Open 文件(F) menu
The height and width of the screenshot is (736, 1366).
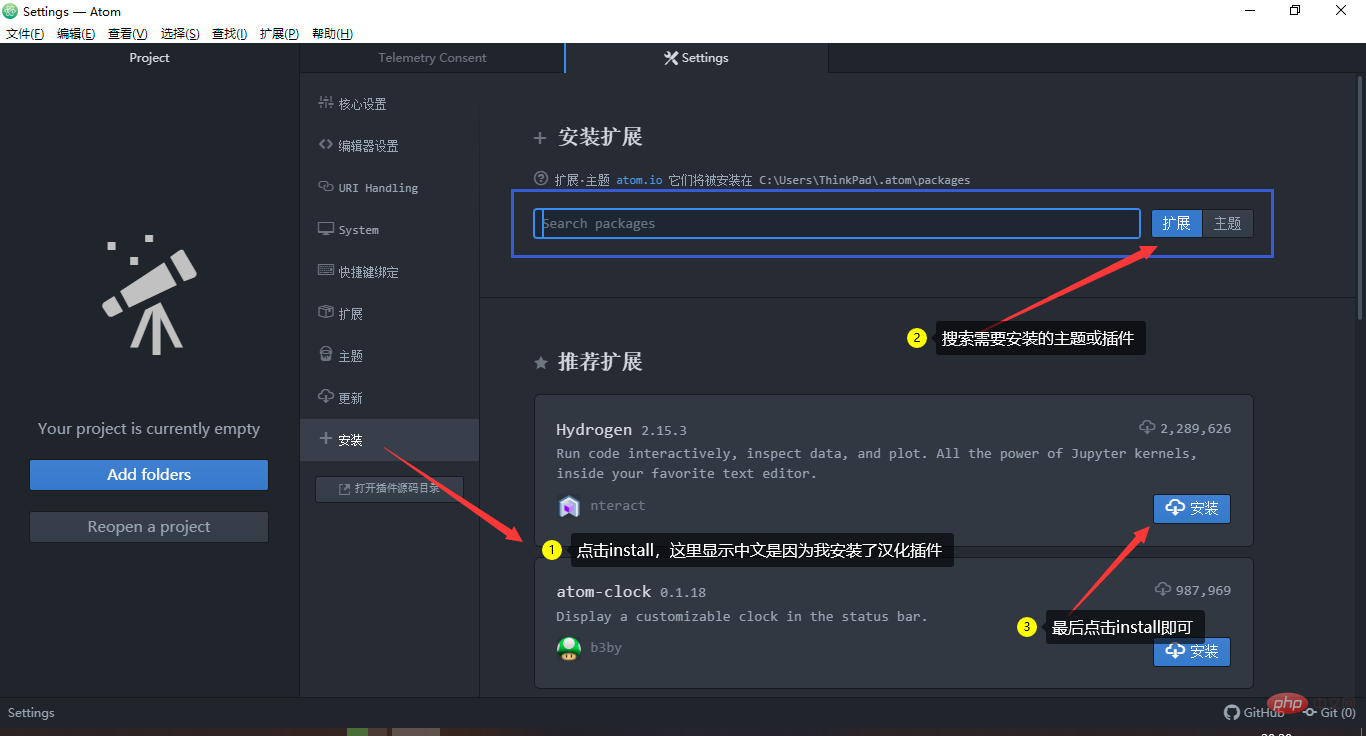click(x=25, y=34)
